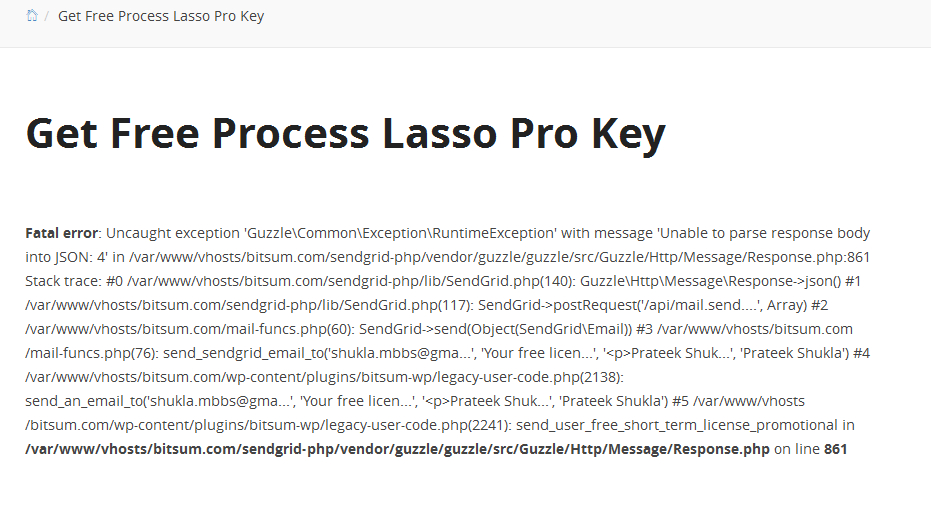
Task: Click the home icon in breadcrumb
Action: pos(32,16)
